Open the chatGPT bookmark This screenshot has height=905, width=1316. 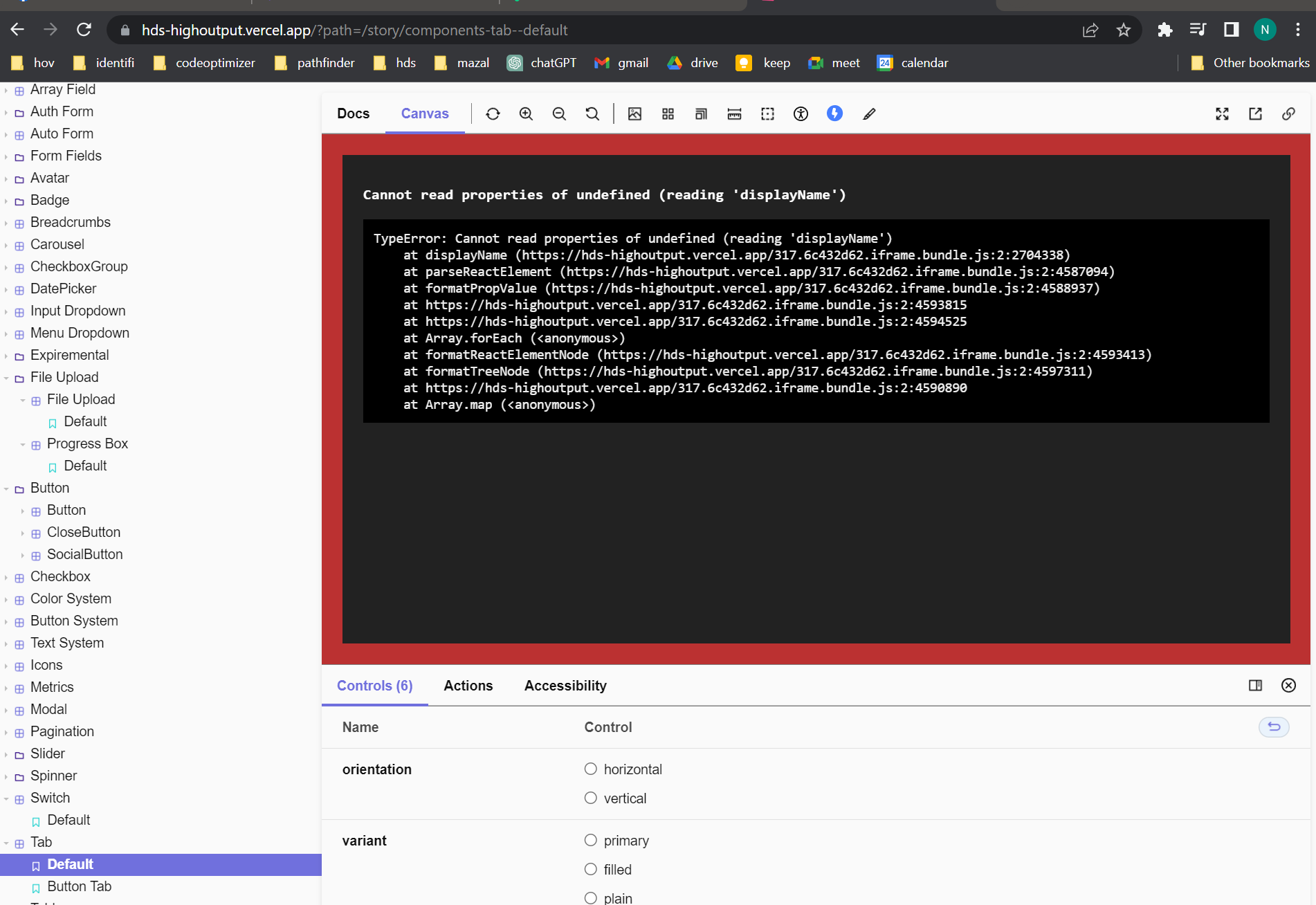[542, 63]
